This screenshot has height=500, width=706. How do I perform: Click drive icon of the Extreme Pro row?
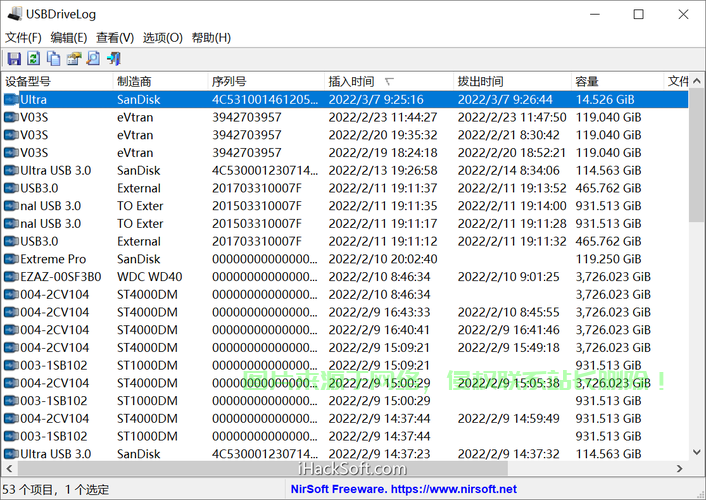point(11,259)
